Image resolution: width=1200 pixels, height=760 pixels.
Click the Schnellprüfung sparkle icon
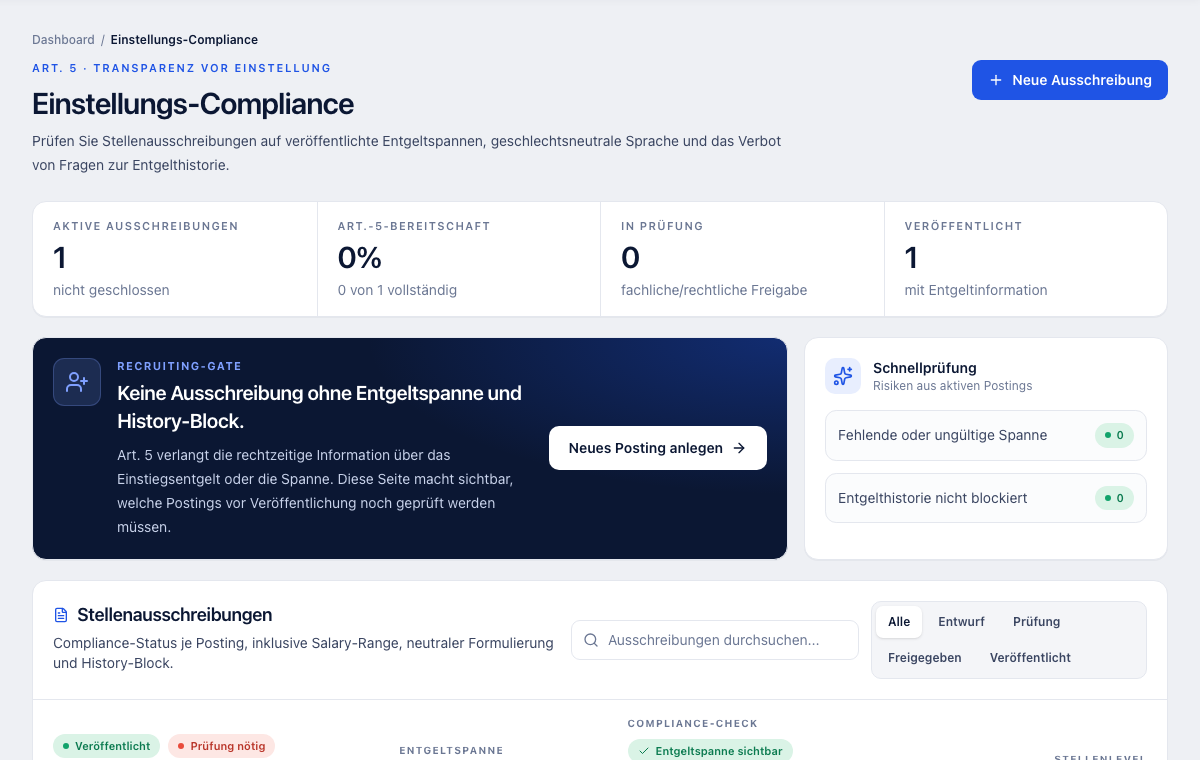pos(843,376)
